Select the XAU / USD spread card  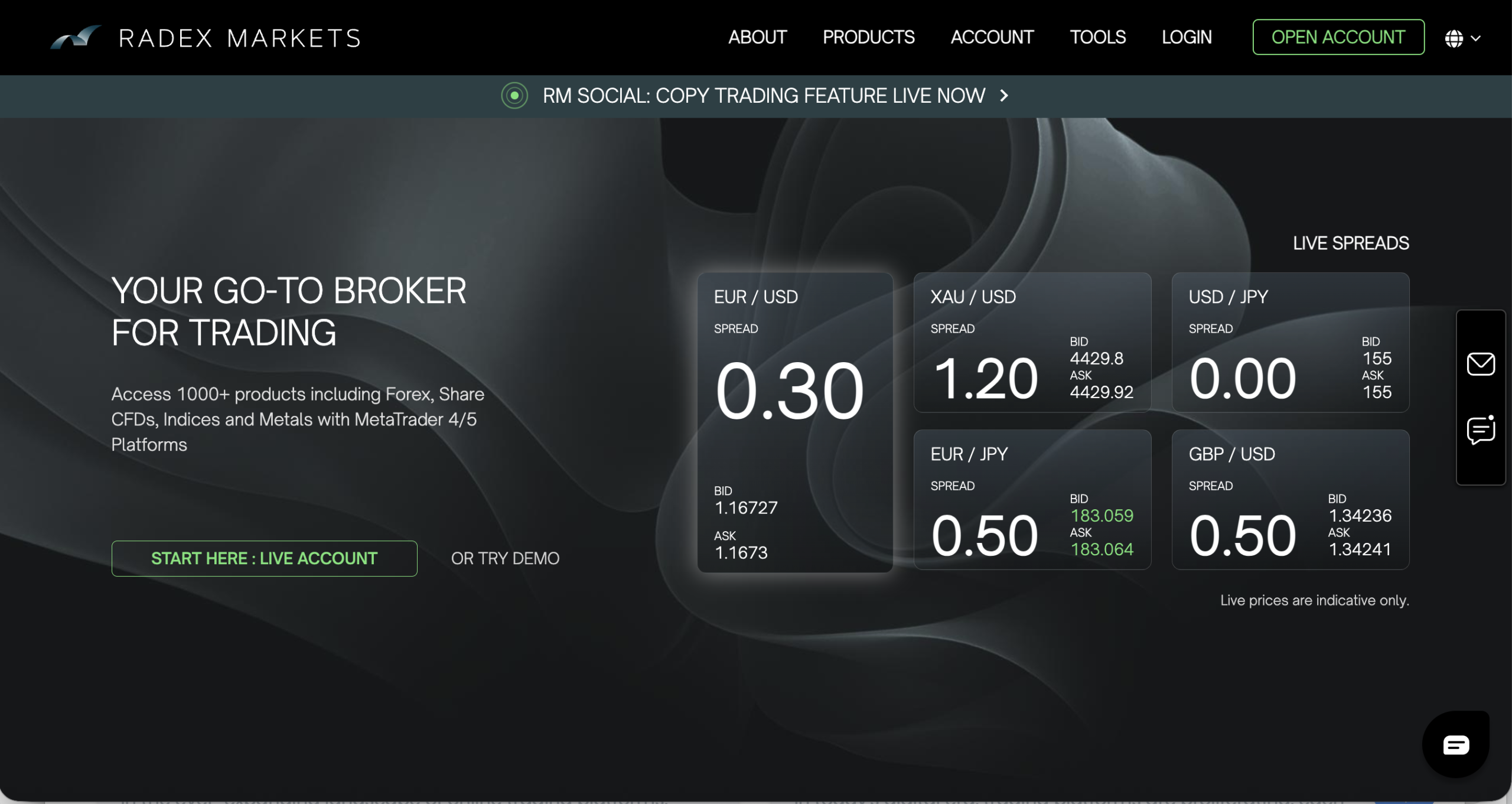click(1032, 343)
